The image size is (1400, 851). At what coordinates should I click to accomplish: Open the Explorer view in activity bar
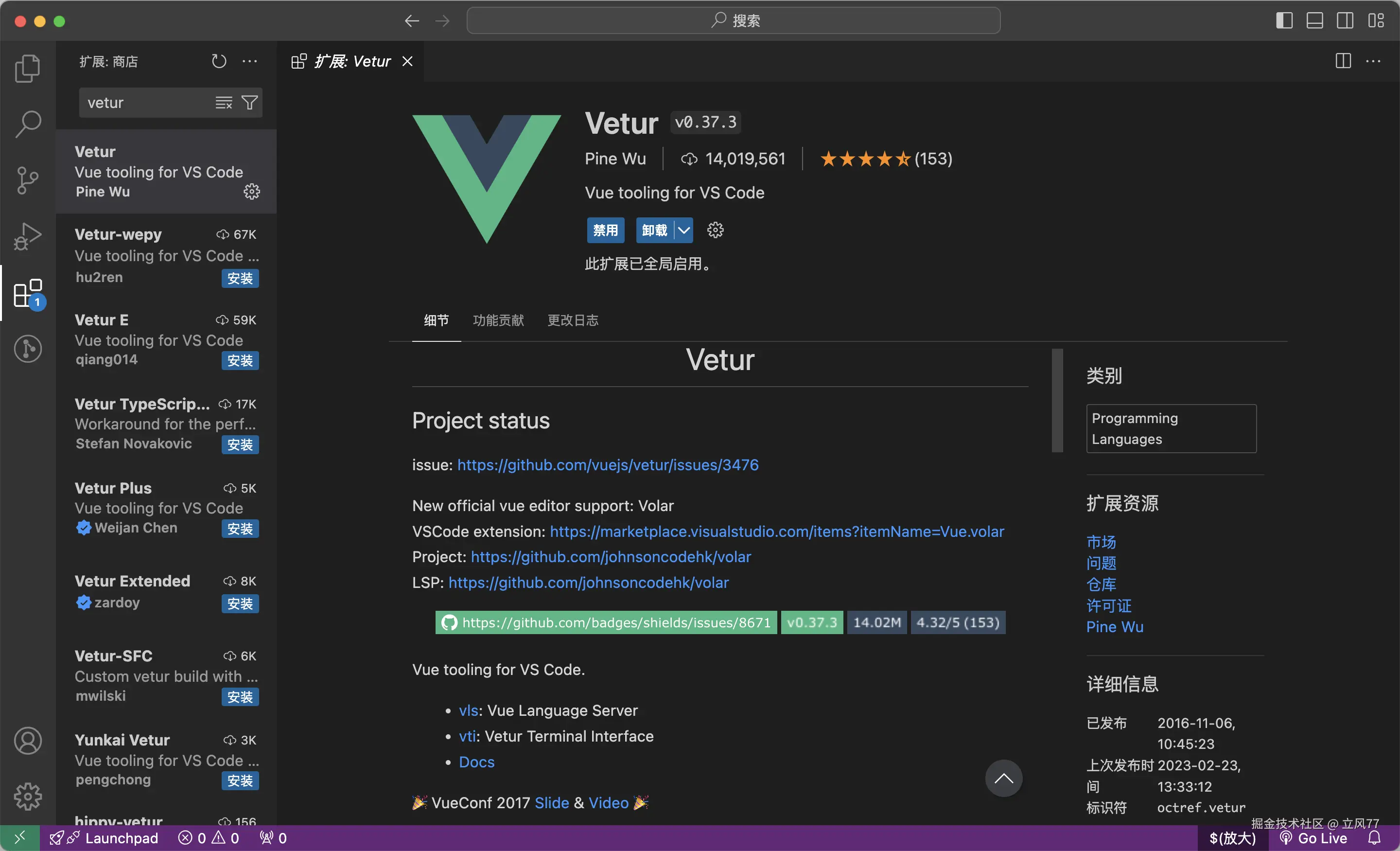(x=28, y=68)
